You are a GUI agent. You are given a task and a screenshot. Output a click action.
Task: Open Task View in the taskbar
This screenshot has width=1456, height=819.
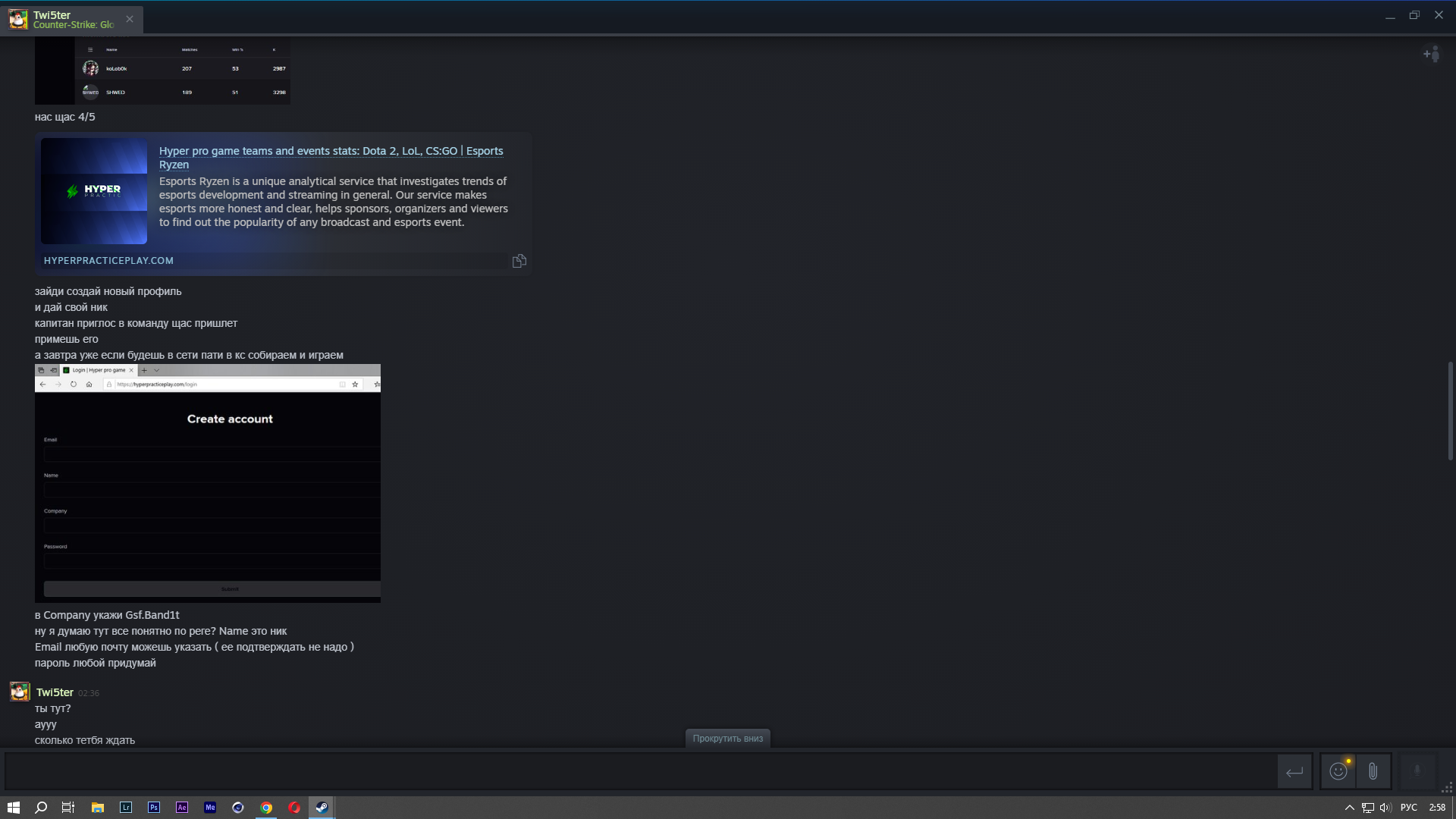pyautogui.click(x=68, y=808)
